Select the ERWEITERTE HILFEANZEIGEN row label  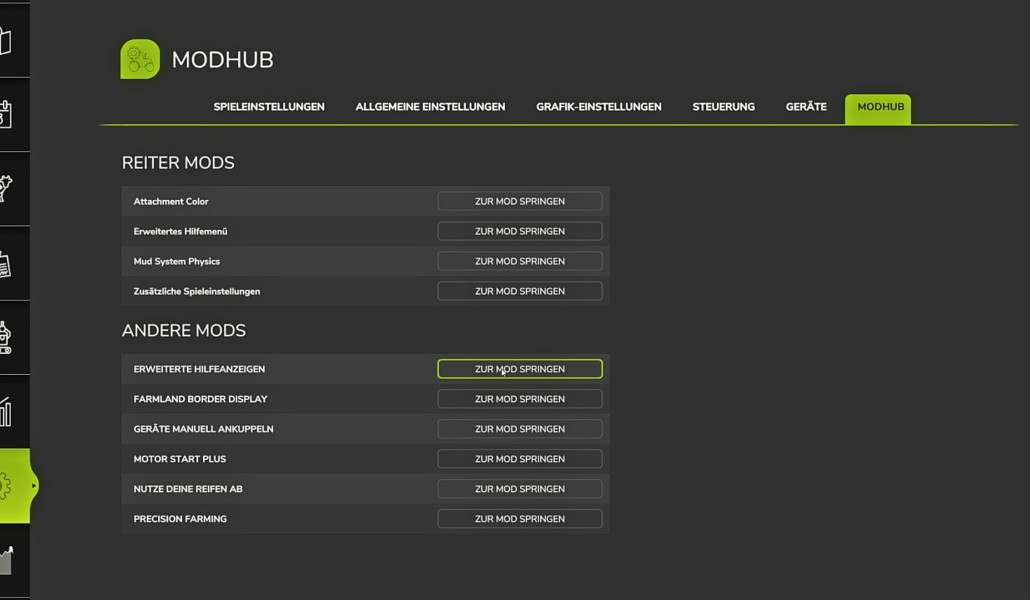pyautogui.click(x=199, y=369)
